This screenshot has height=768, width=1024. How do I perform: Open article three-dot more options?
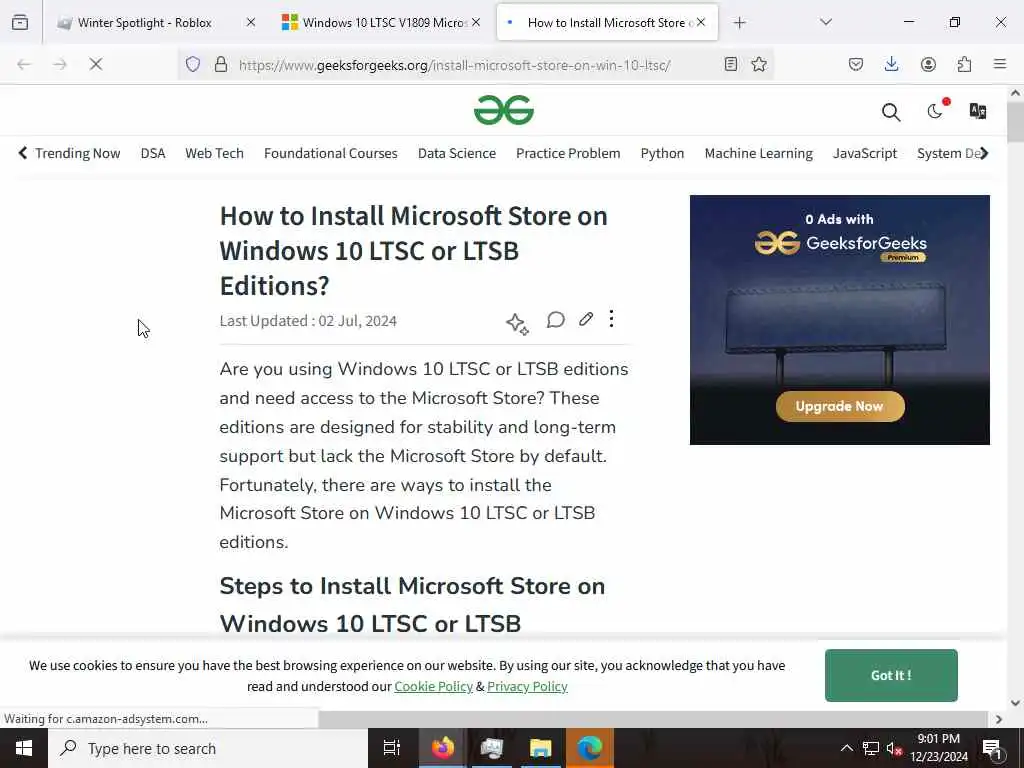tap(611, 319)
